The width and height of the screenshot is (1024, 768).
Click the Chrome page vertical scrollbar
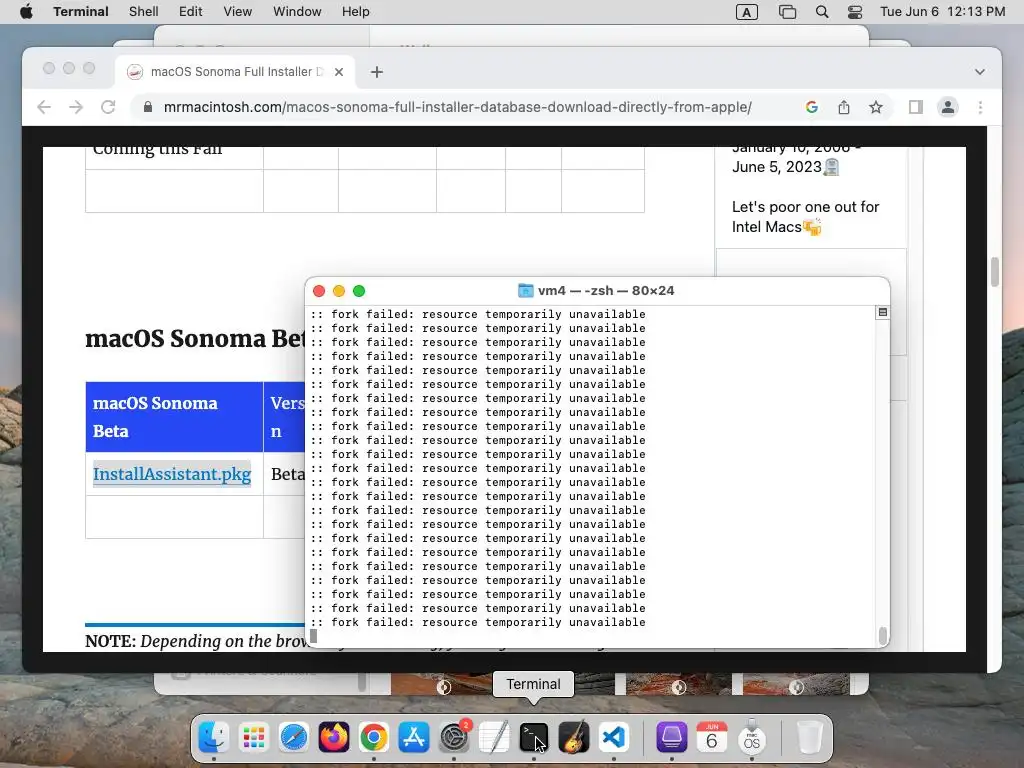tap(995, 272)
